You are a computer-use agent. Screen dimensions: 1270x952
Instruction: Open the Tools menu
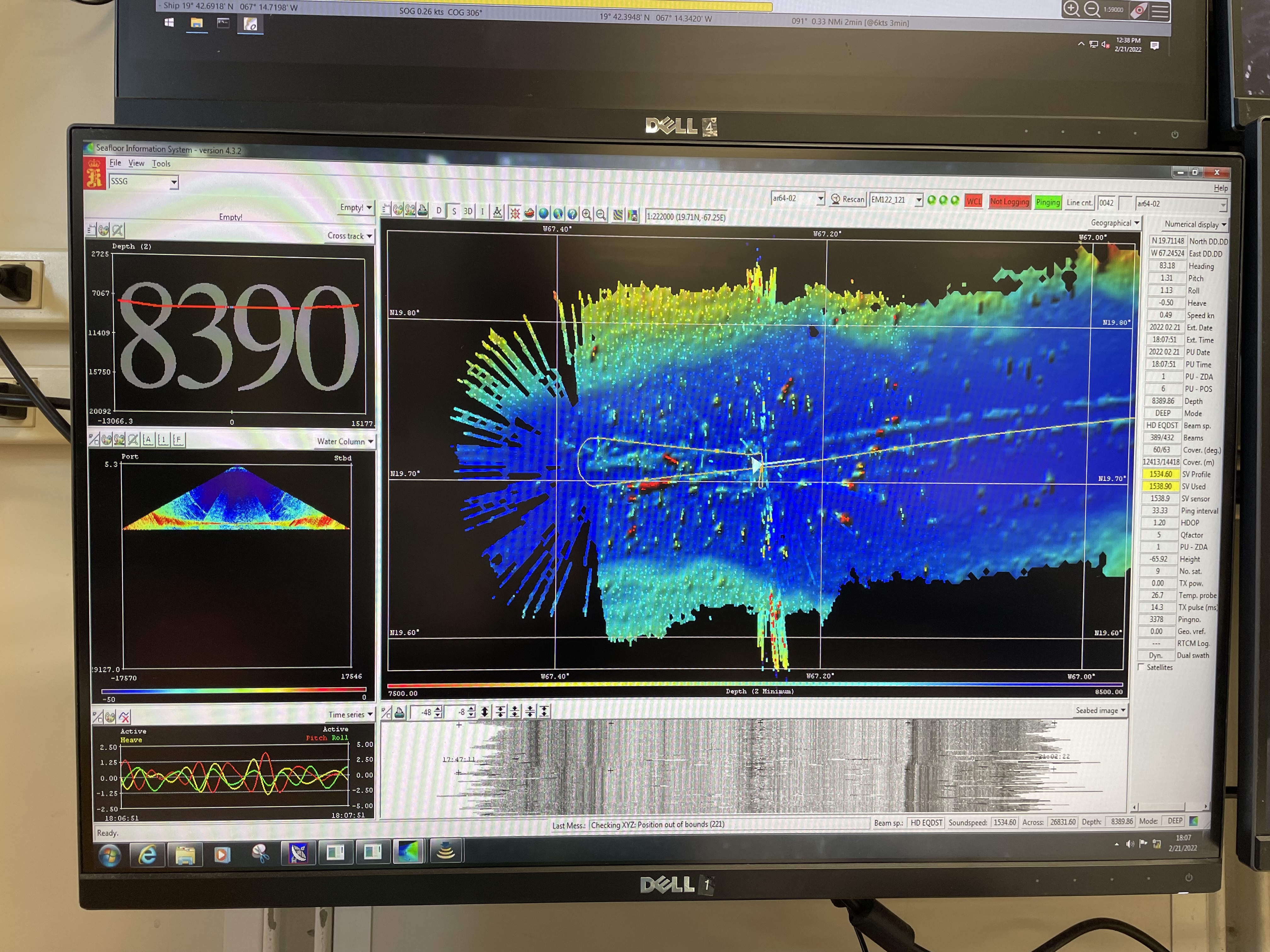[x=161, y=163]
